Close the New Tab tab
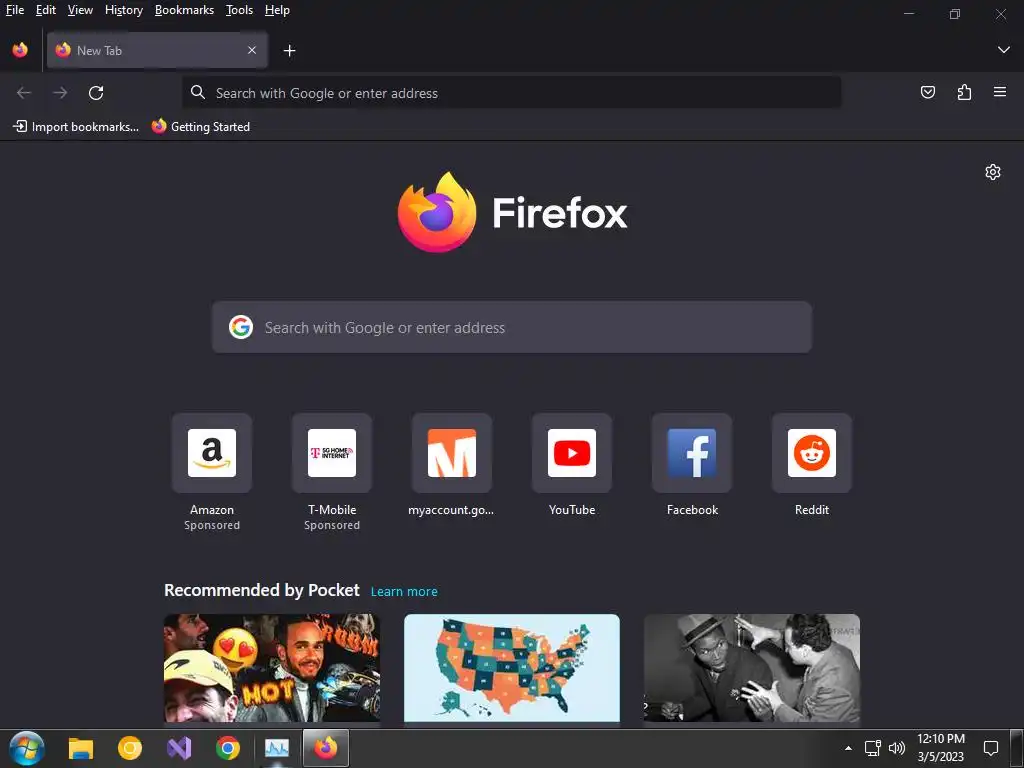1024x768 pixels. (x=251, y=50)
